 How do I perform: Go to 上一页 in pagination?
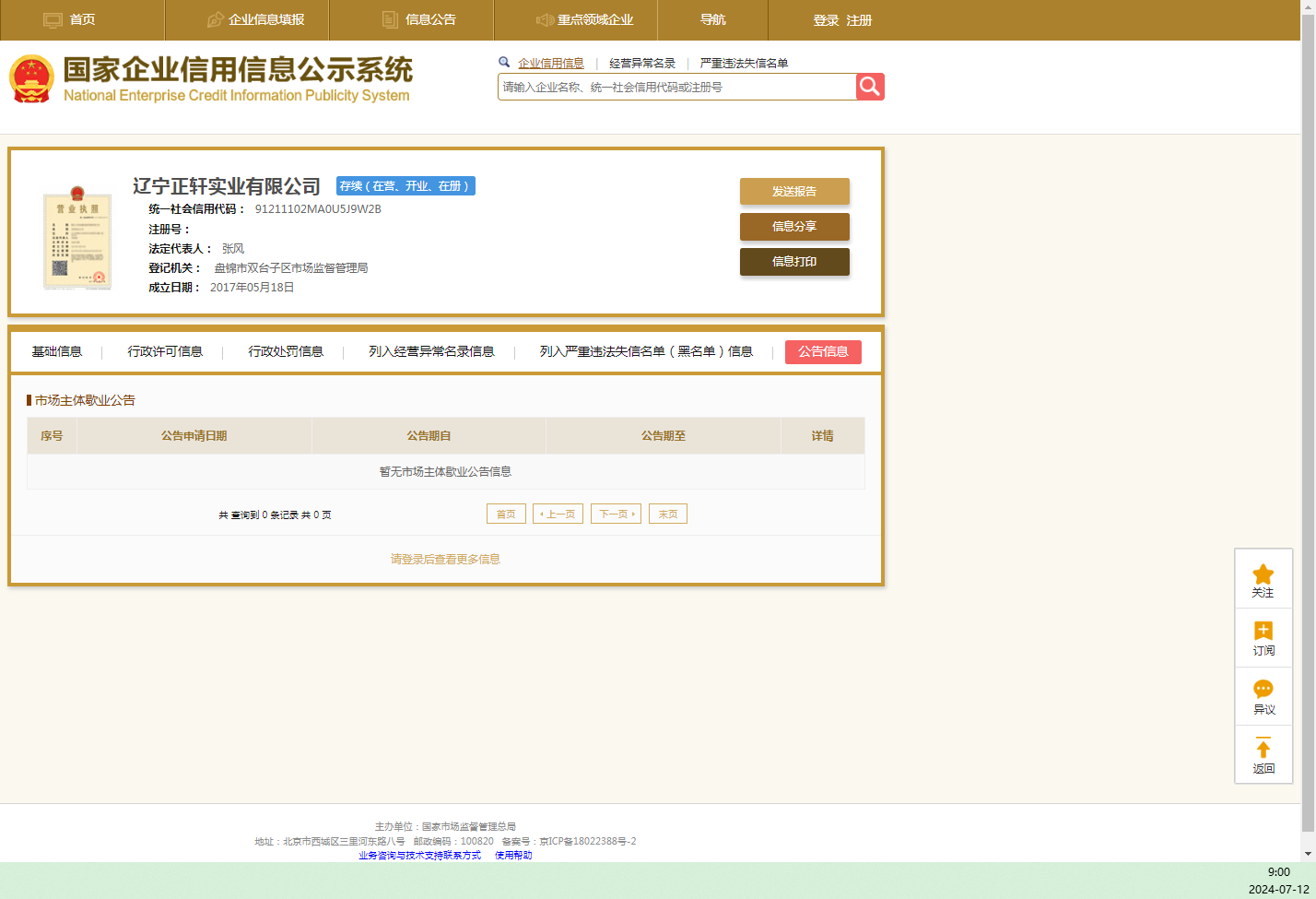(558, 514)
